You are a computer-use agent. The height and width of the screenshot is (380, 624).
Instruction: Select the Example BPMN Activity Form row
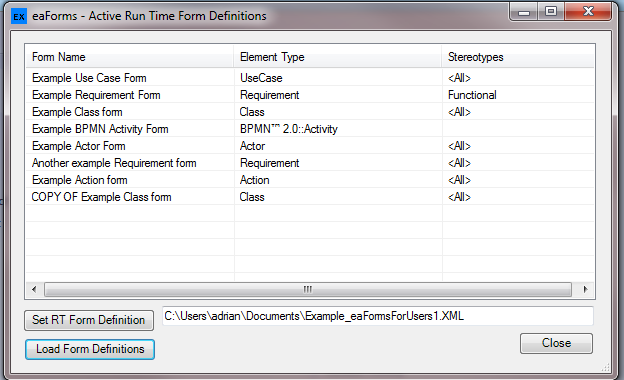point(310,129)
